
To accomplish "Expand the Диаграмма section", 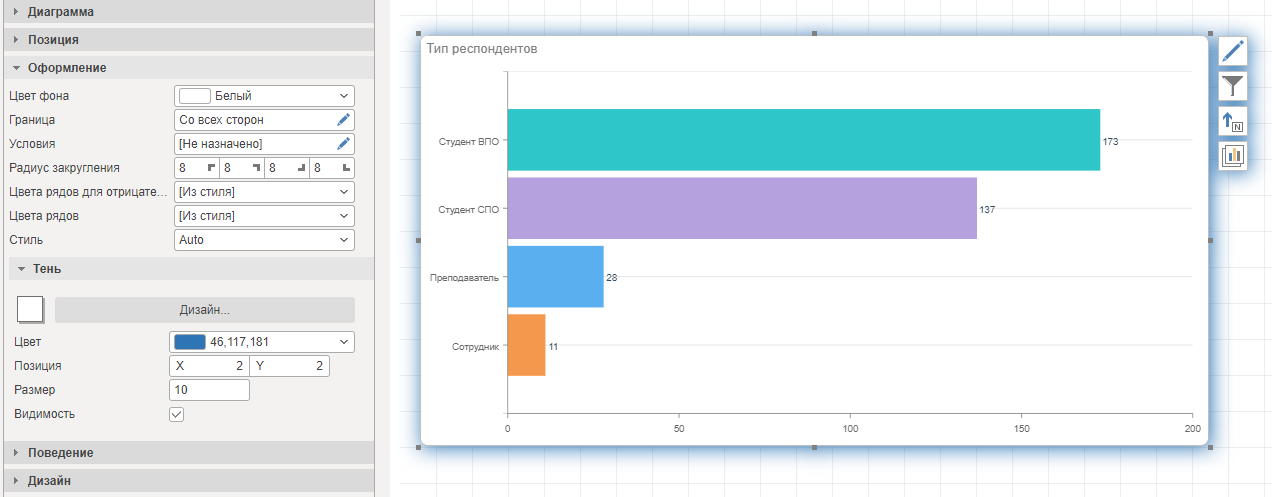I will [x=60, y=12].
